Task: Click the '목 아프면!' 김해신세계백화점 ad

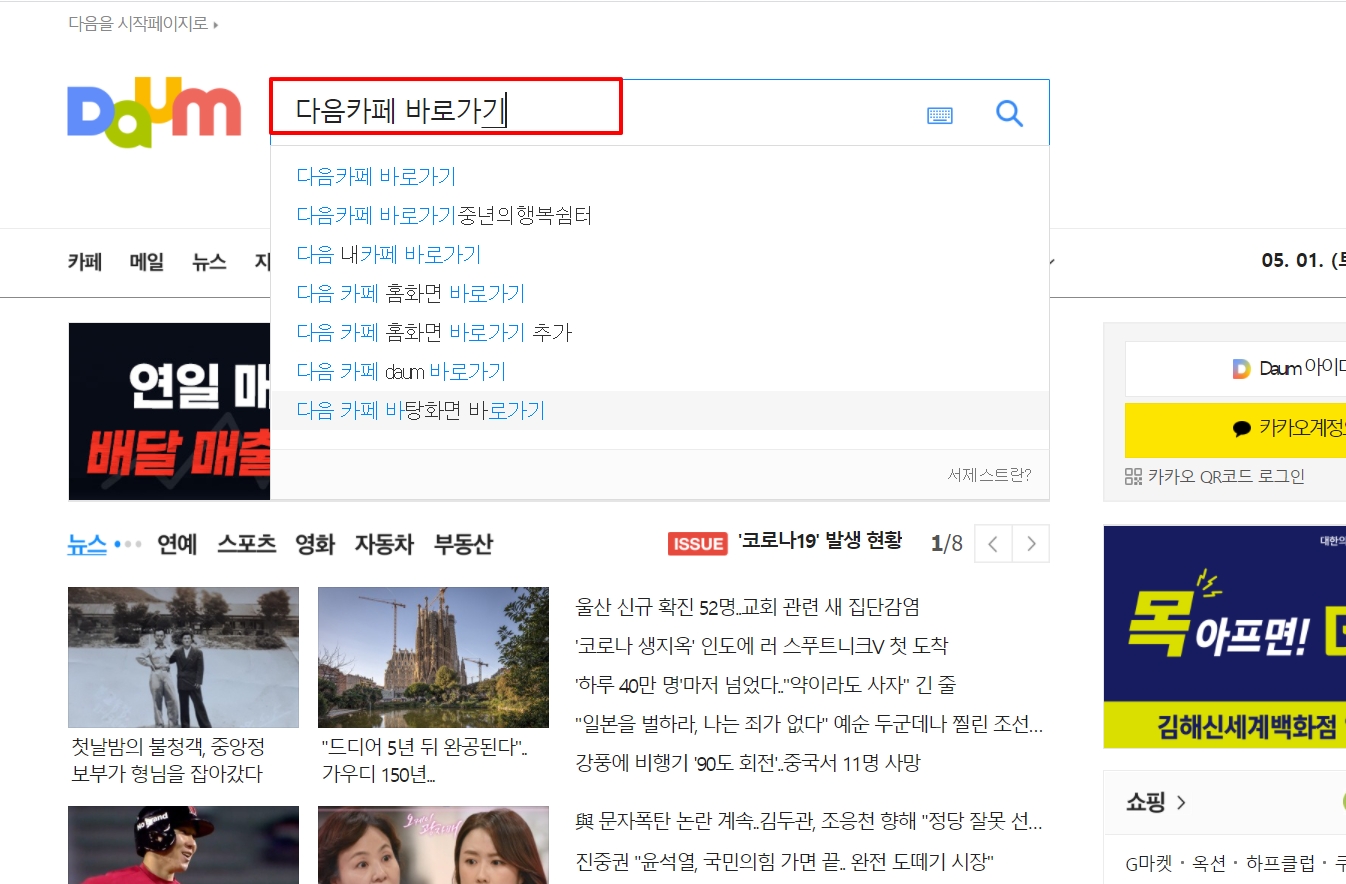Action: point(1225,636)
